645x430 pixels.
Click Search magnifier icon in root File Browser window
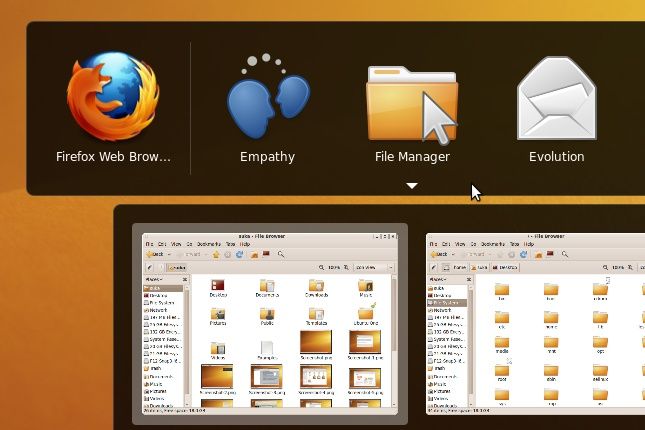[565, 254]
